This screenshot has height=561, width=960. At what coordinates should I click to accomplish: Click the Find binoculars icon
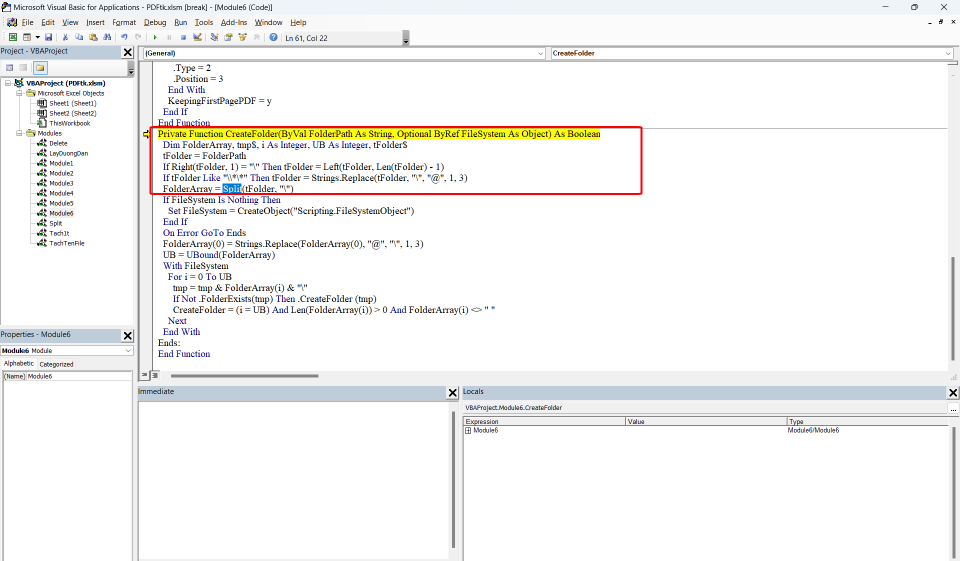tap(107, 37)
